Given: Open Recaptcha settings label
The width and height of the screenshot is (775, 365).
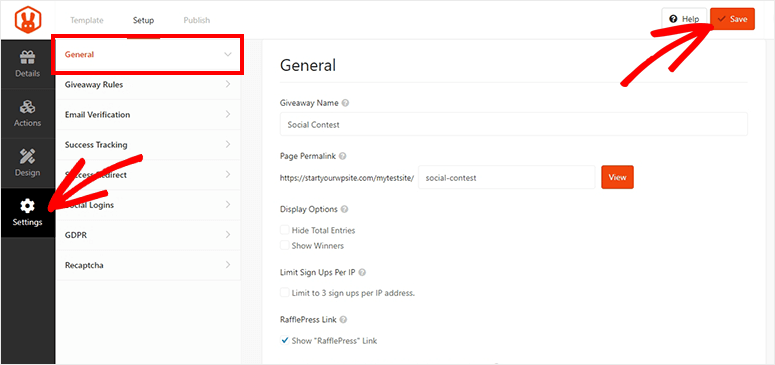Looking at the screenshot, I should 84,266.
